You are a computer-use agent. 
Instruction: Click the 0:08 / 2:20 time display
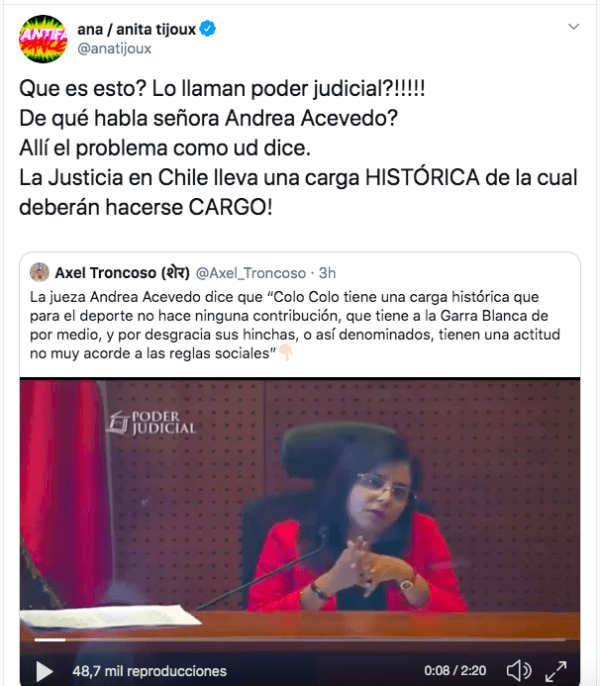pyautogui.click(x=455, y=671)
